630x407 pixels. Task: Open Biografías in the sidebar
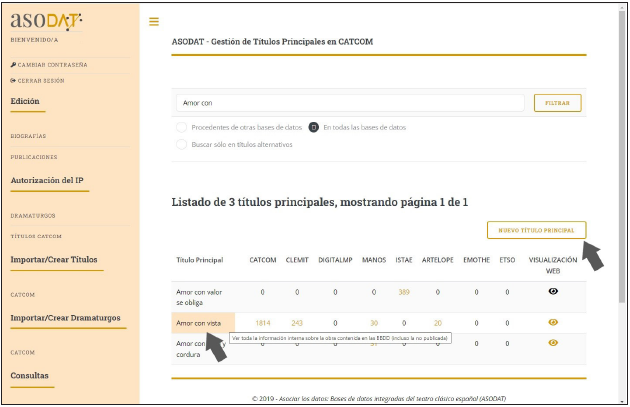coord(29,136)
